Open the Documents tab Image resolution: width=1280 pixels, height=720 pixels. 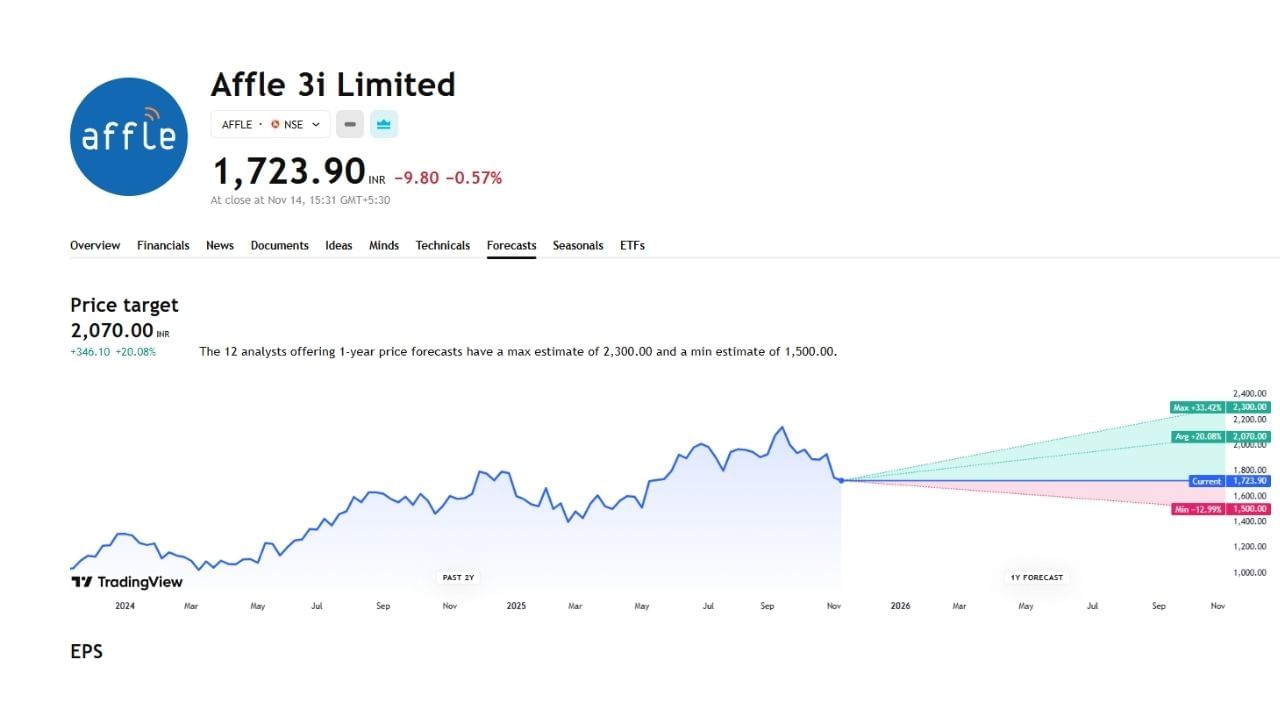279,245
